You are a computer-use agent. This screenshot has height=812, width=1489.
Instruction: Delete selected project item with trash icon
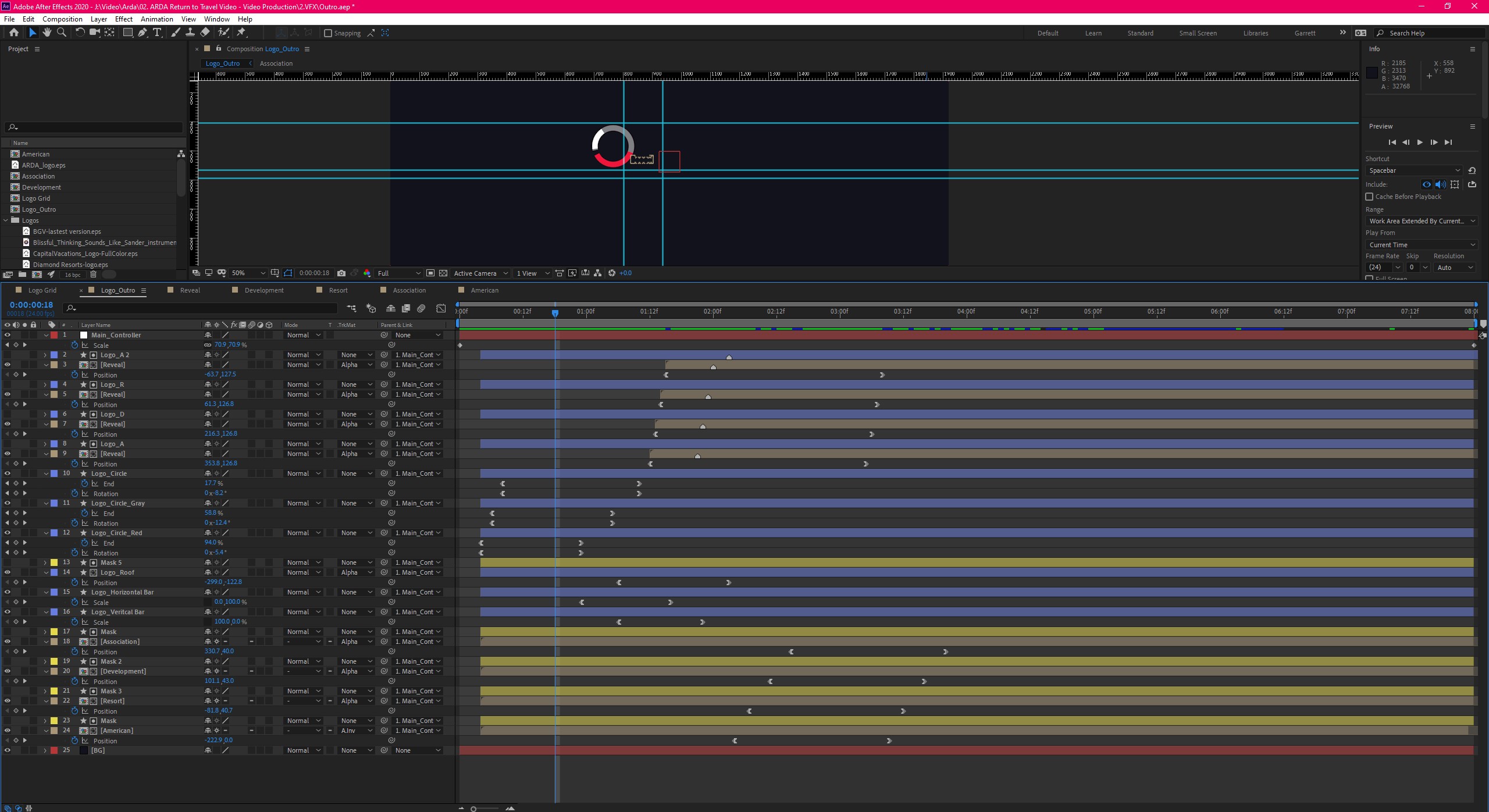coord(93,275)
